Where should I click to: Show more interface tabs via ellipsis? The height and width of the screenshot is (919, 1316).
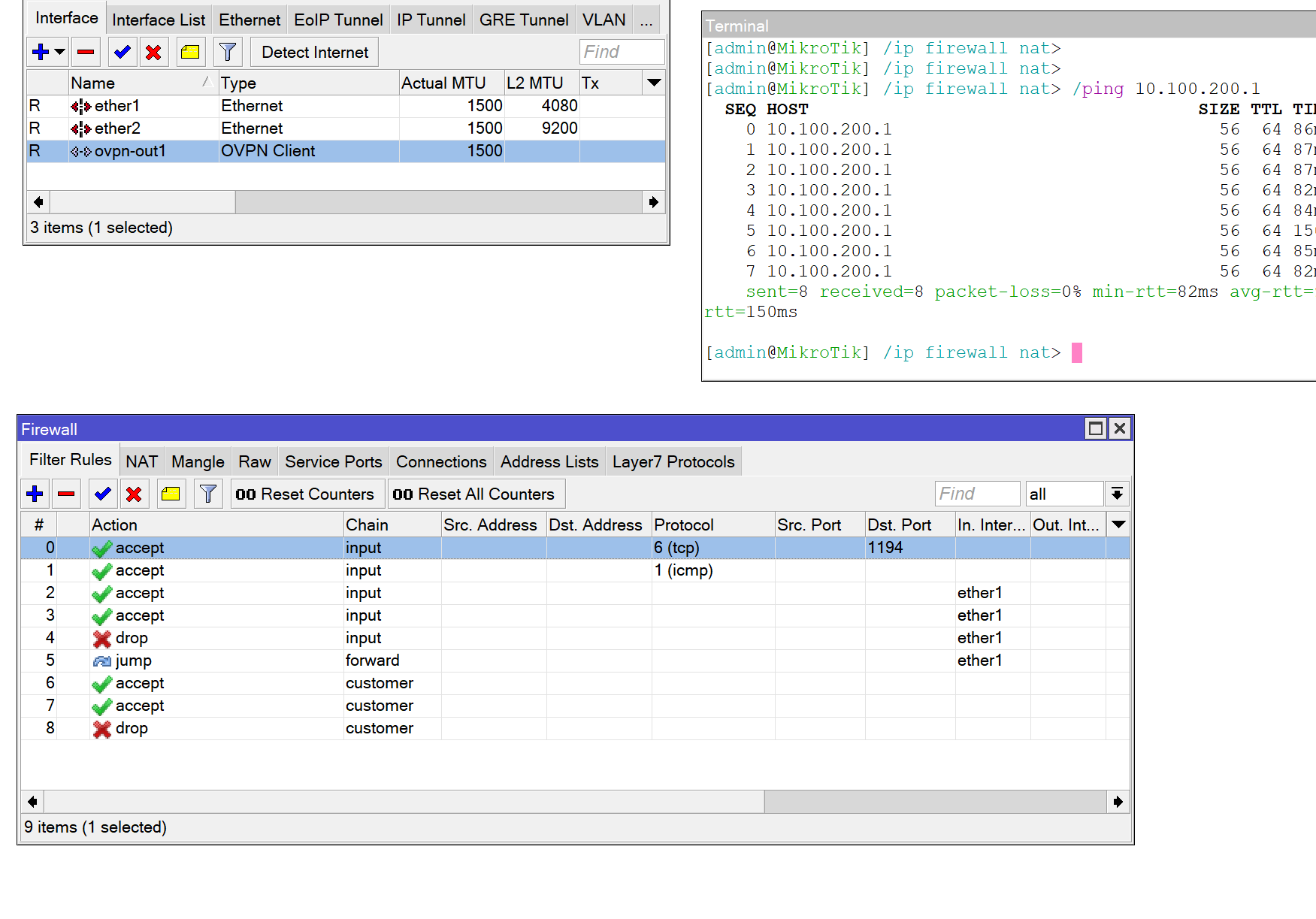tap(646, 20)
